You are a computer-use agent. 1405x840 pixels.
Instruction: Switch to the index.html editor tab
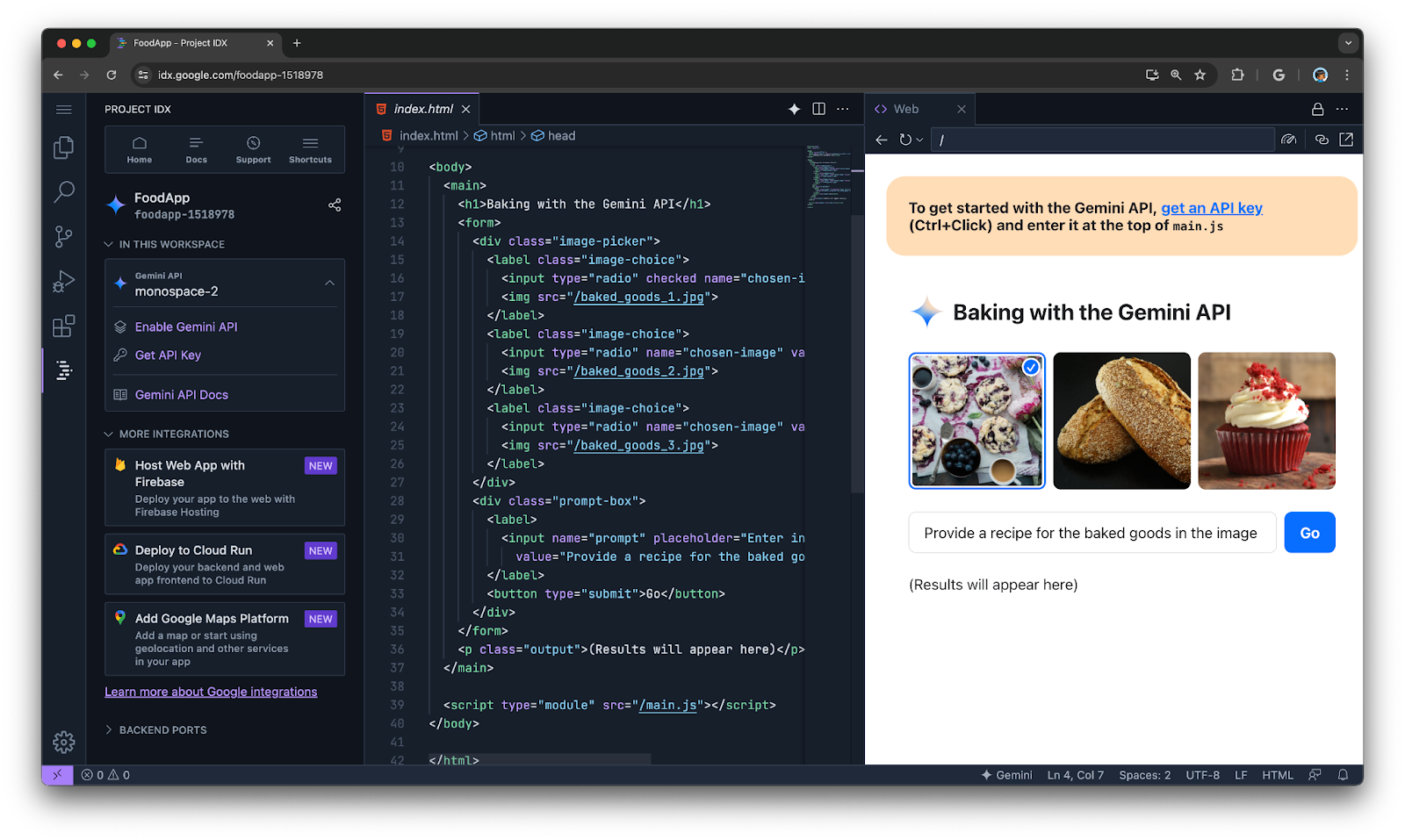pos(422,109)
